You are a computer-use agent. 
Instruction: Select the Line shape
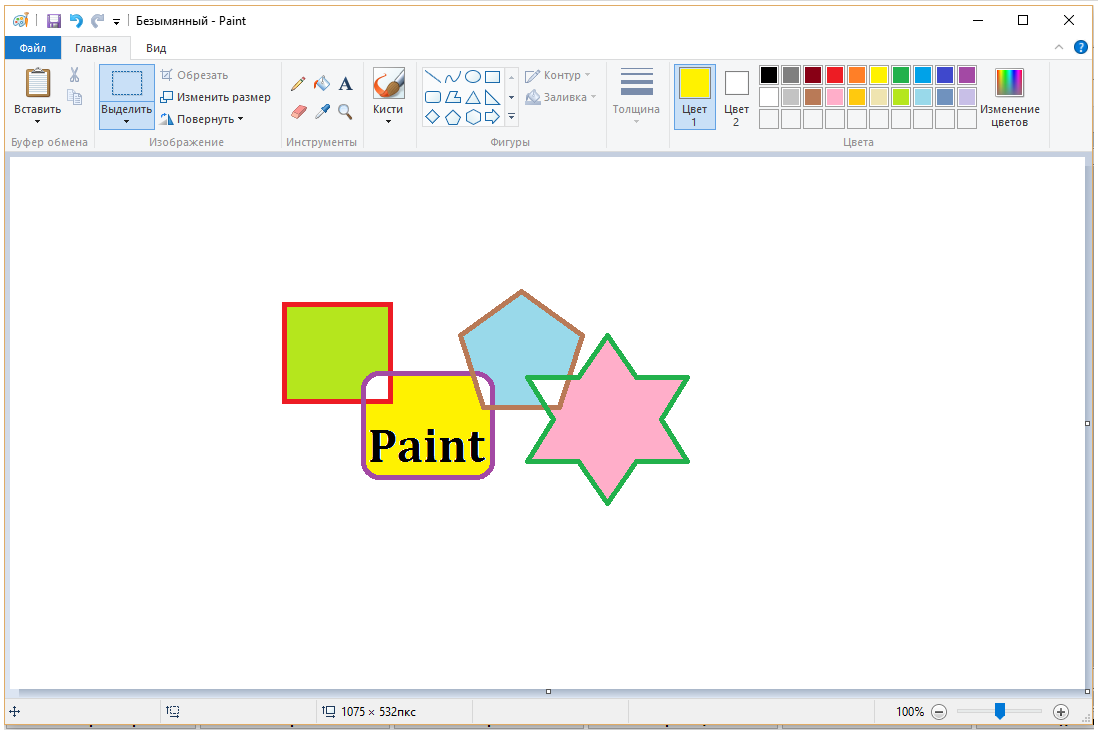pyautogui.click(x=433, y=77)
